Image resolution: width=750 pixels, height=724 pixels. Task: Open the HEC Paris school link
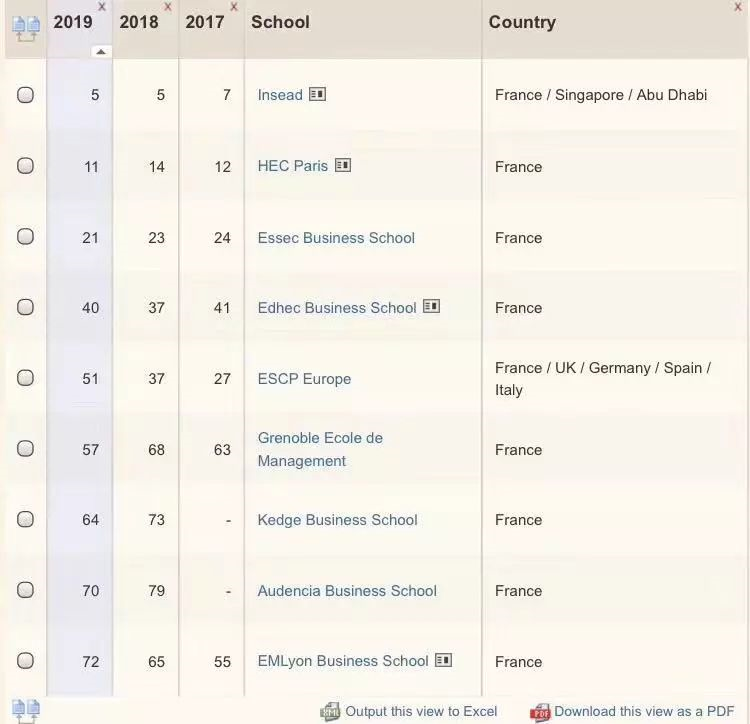point(293,166)
